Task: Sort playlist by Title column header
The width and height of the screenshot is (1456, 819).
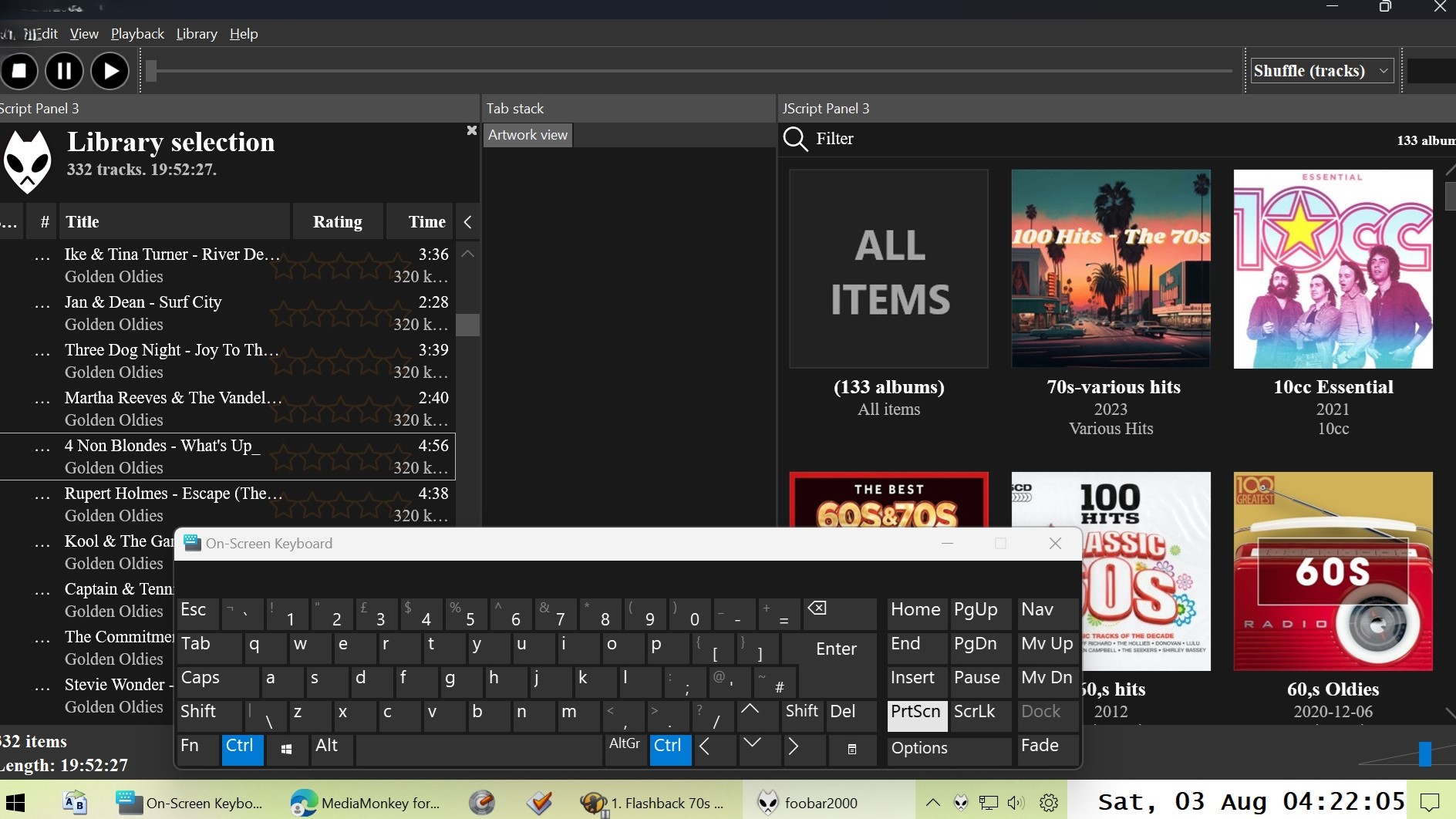Action: [x=175, y=222]
